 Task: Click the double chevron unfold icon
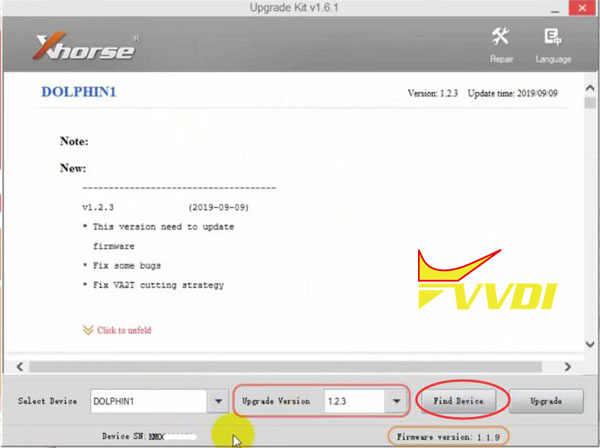coord(88,330)
